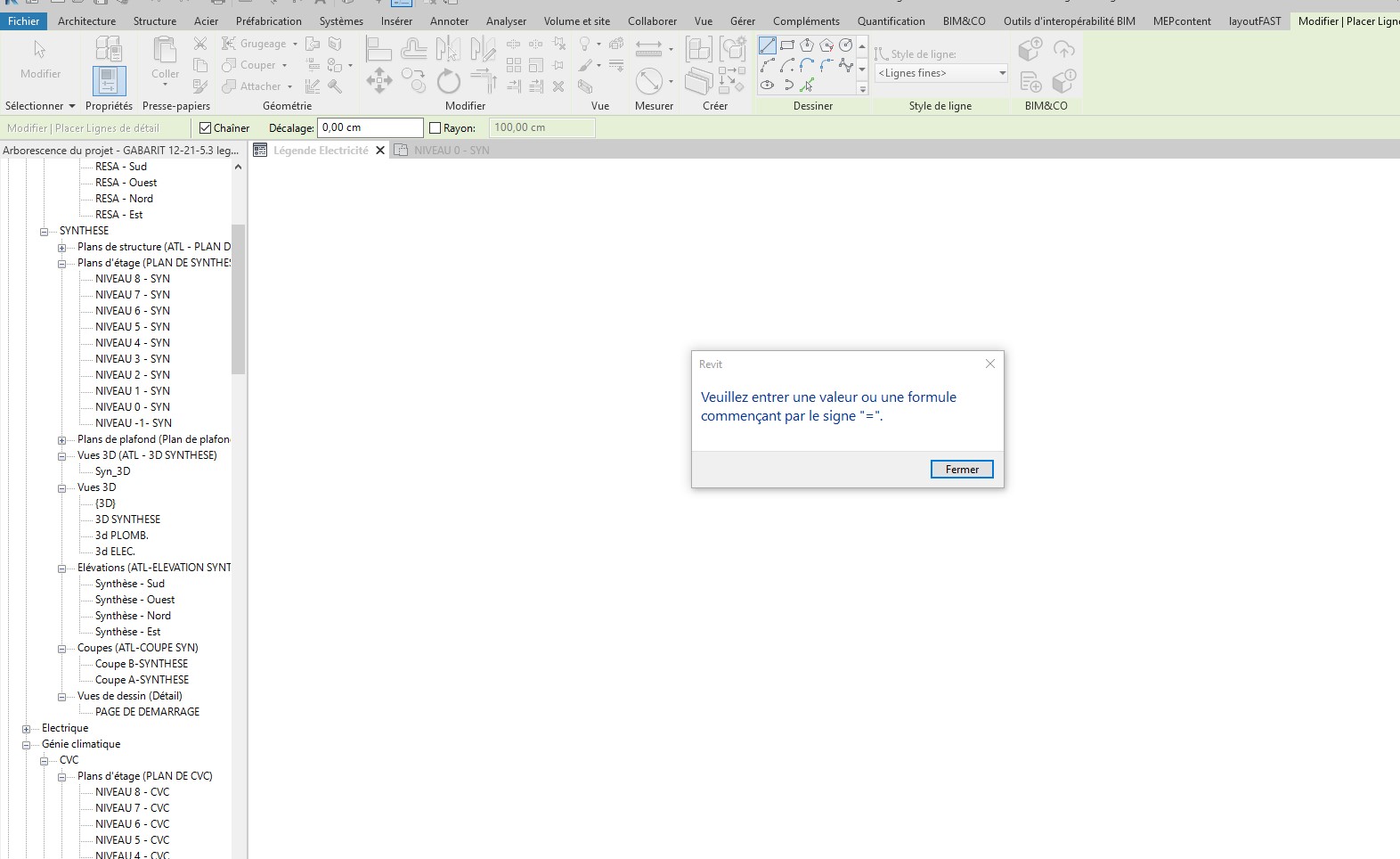Click the Décalage input field
The width and height of the screenshot is (1400, 859).
pos(370,128)
